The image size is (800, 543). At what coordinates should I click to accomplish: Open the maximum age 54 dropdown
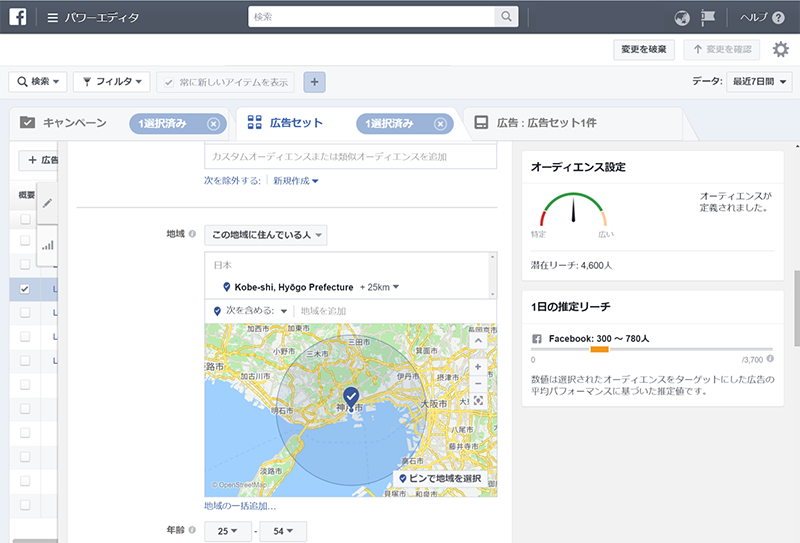pyautogui.click(x=283, y=531)
